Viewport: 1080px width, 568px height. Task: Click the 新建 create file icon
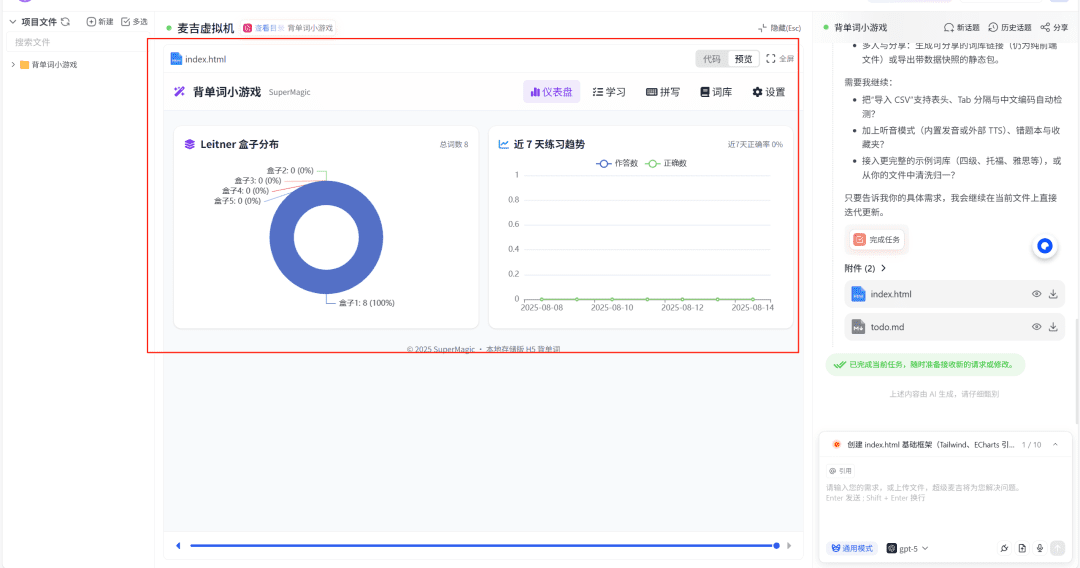[x=92, y=21]
